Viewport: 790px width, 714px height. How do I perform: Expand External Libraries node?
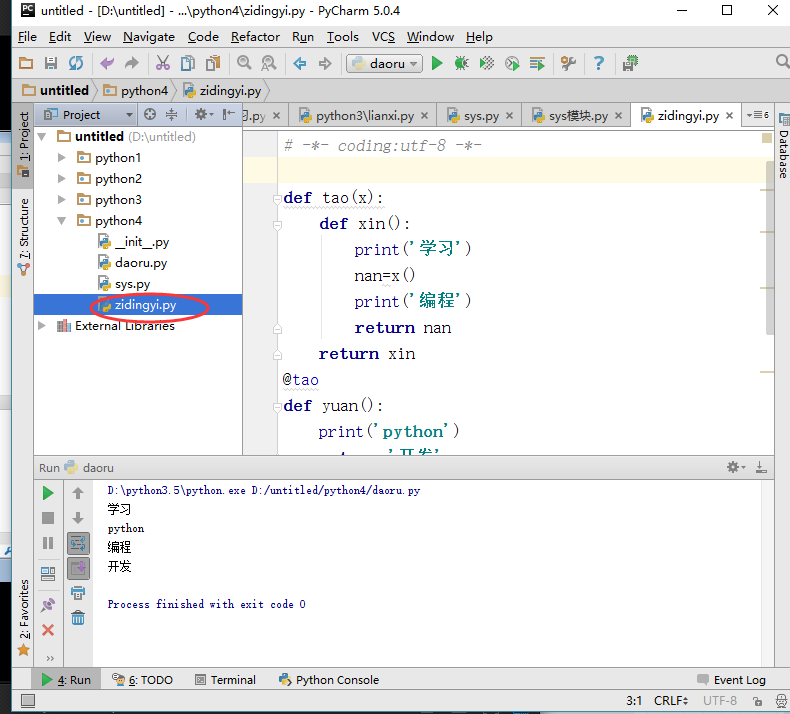coord(42,326)
